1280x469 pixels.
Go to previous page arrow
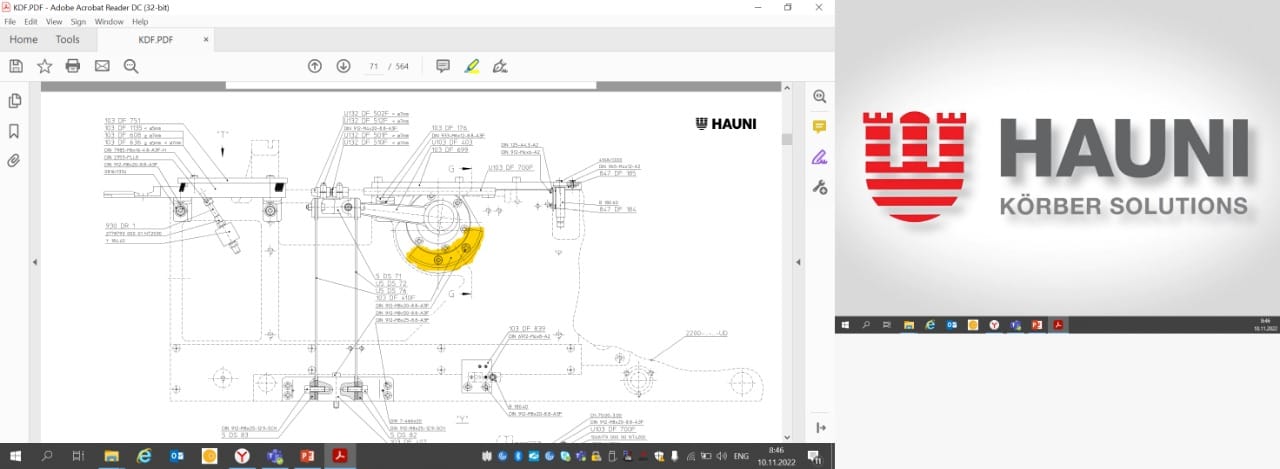pyautogui.click(x=315, y=66)
